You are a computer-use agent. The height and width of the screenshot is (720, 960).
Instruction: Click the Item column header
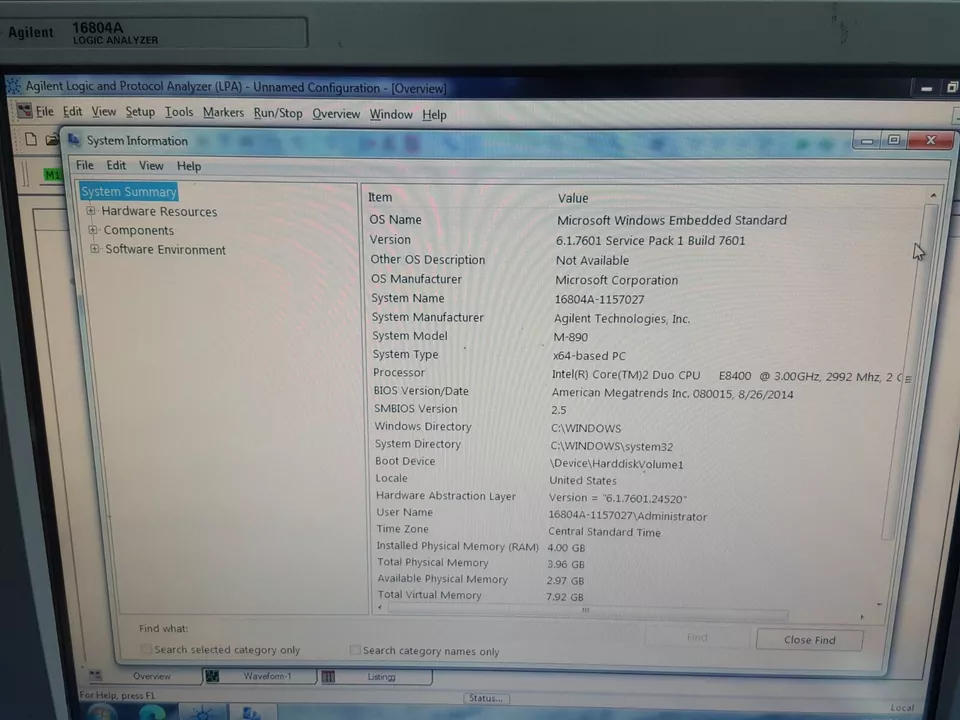coord(380,197)
